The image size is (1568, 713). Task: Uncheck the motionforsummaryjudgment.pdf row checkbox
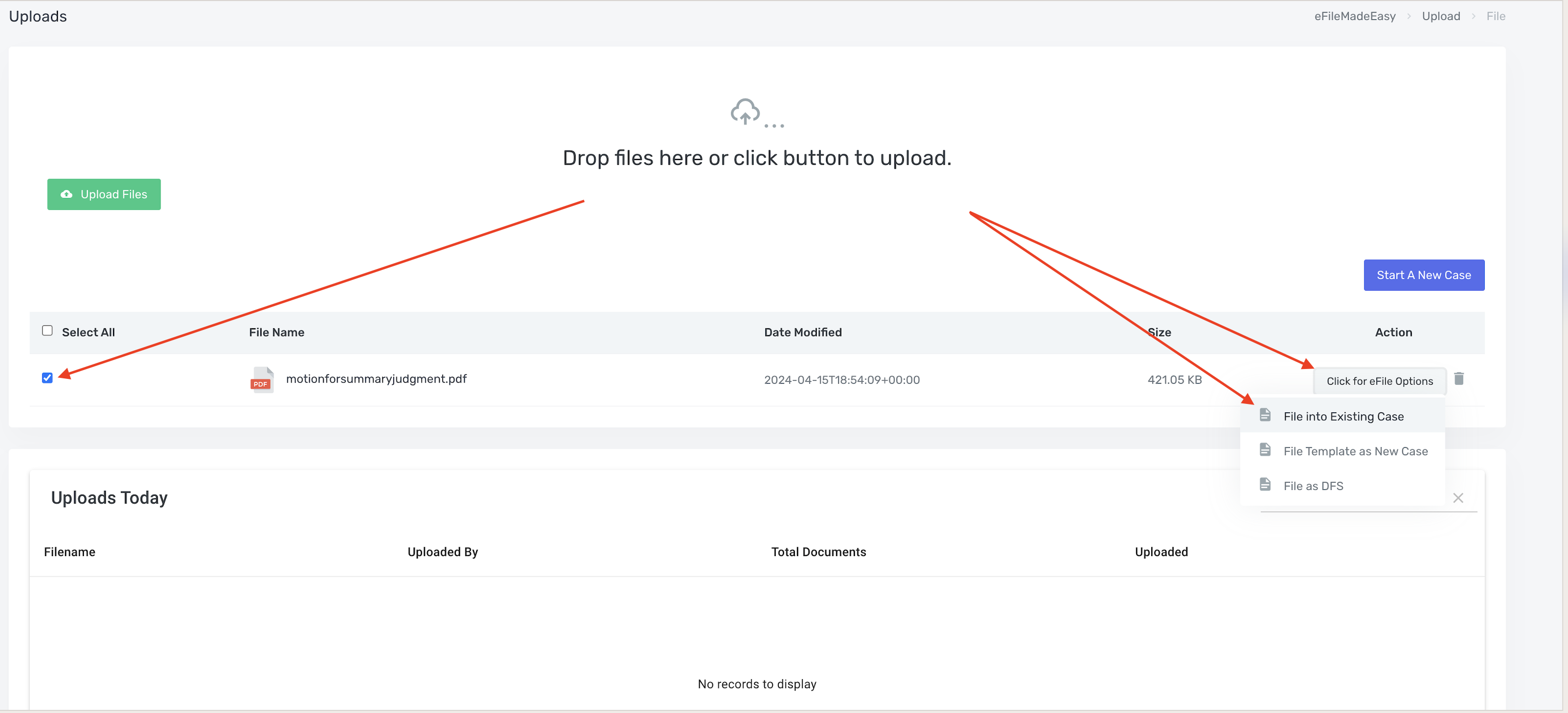[47, 378]
